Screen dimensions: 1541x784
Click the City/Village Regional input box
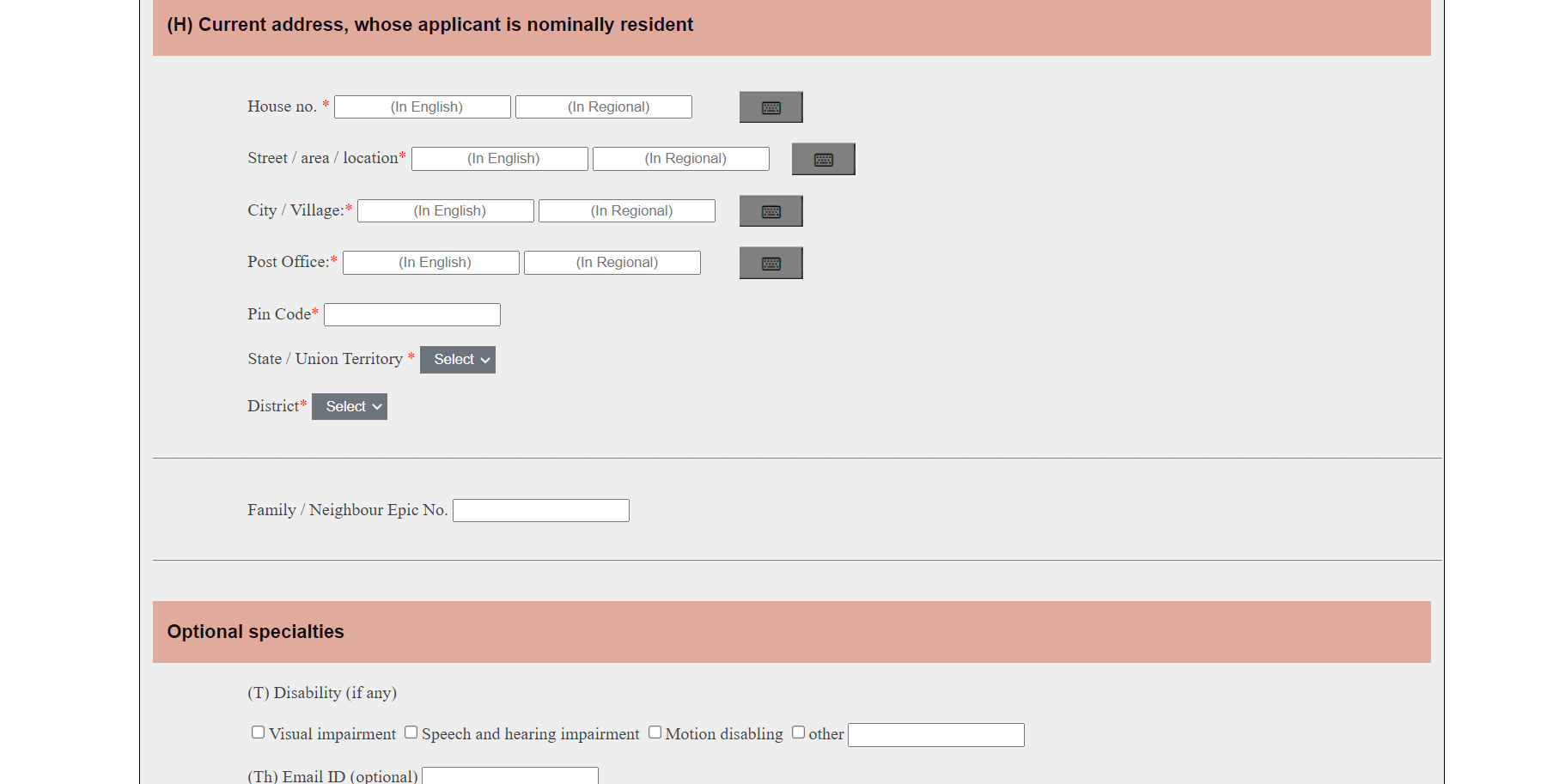(626, 210)
